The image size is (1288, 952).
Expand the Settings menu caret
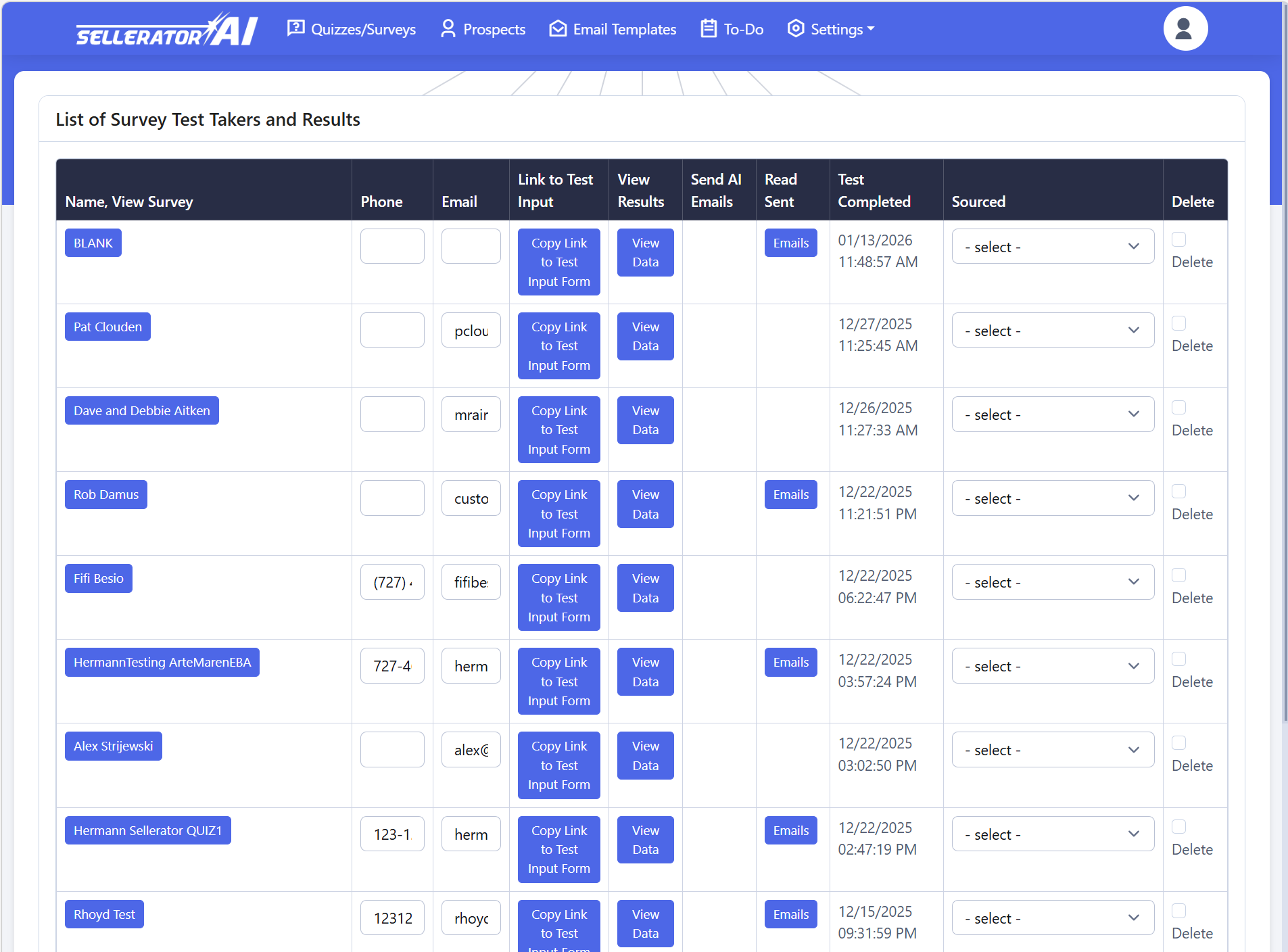coord(871,29)
